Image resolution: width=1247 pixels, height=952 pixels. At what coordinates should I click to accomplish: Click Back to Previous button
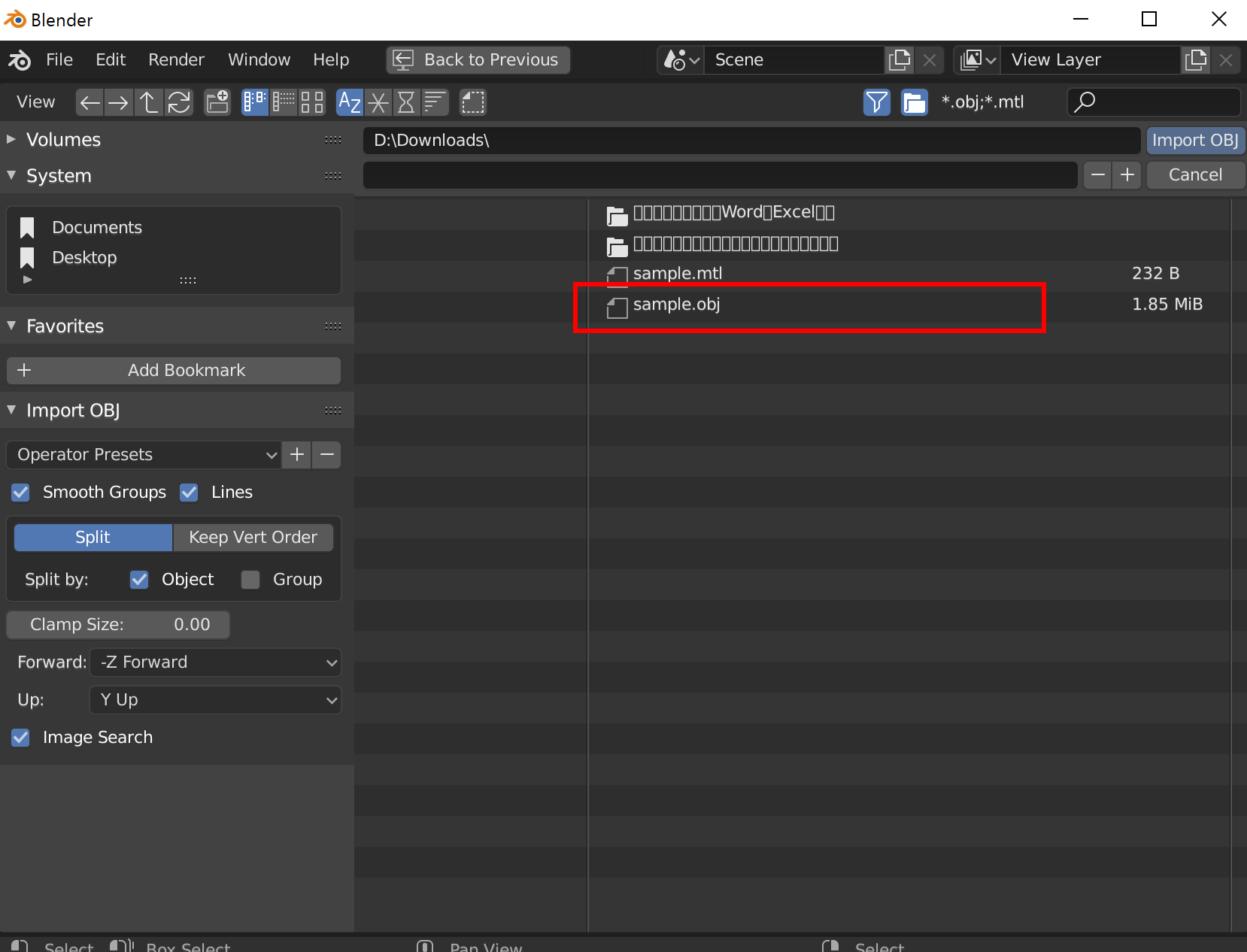(478, 60)
